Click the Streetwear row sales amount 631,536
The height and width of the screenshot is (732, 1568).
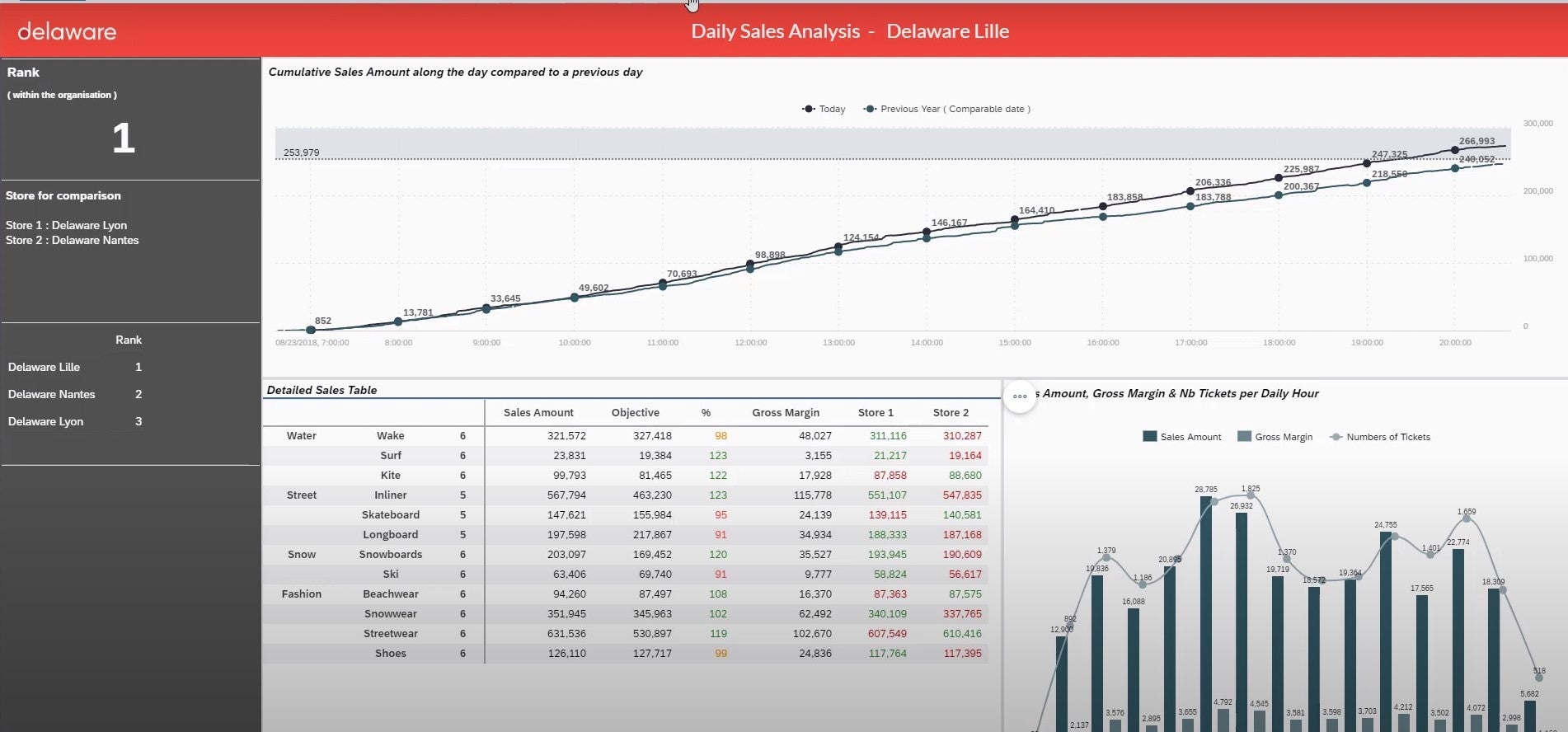tap(566, 634)
